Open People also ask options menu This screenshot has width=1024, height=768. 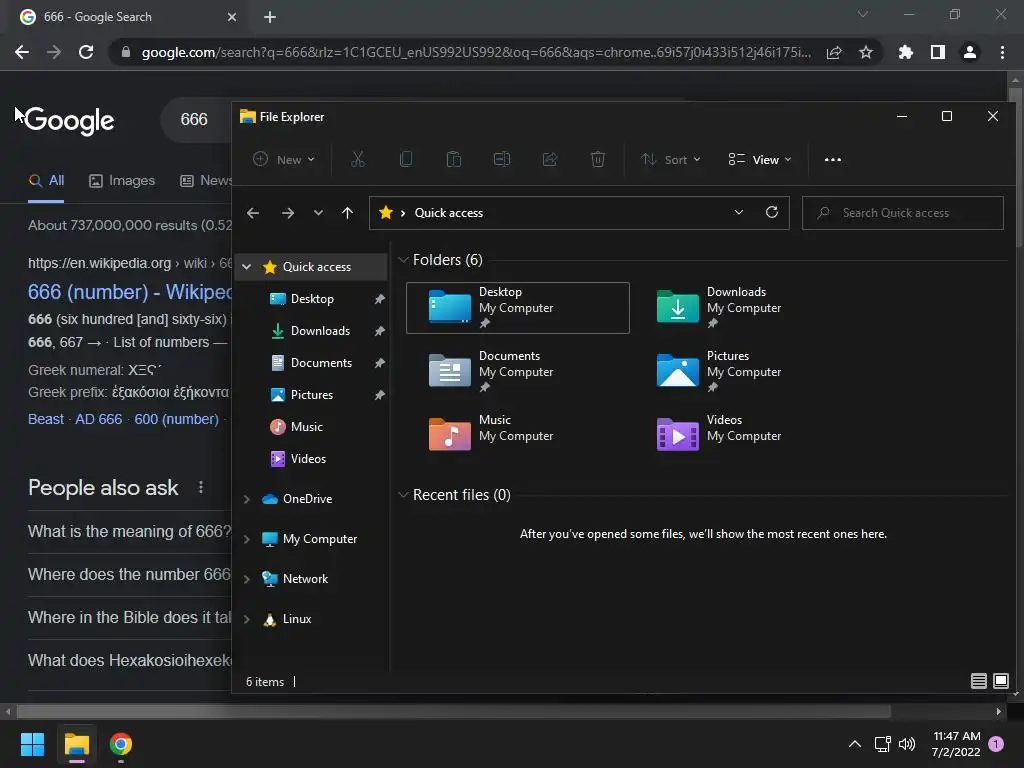pos(200,488)
